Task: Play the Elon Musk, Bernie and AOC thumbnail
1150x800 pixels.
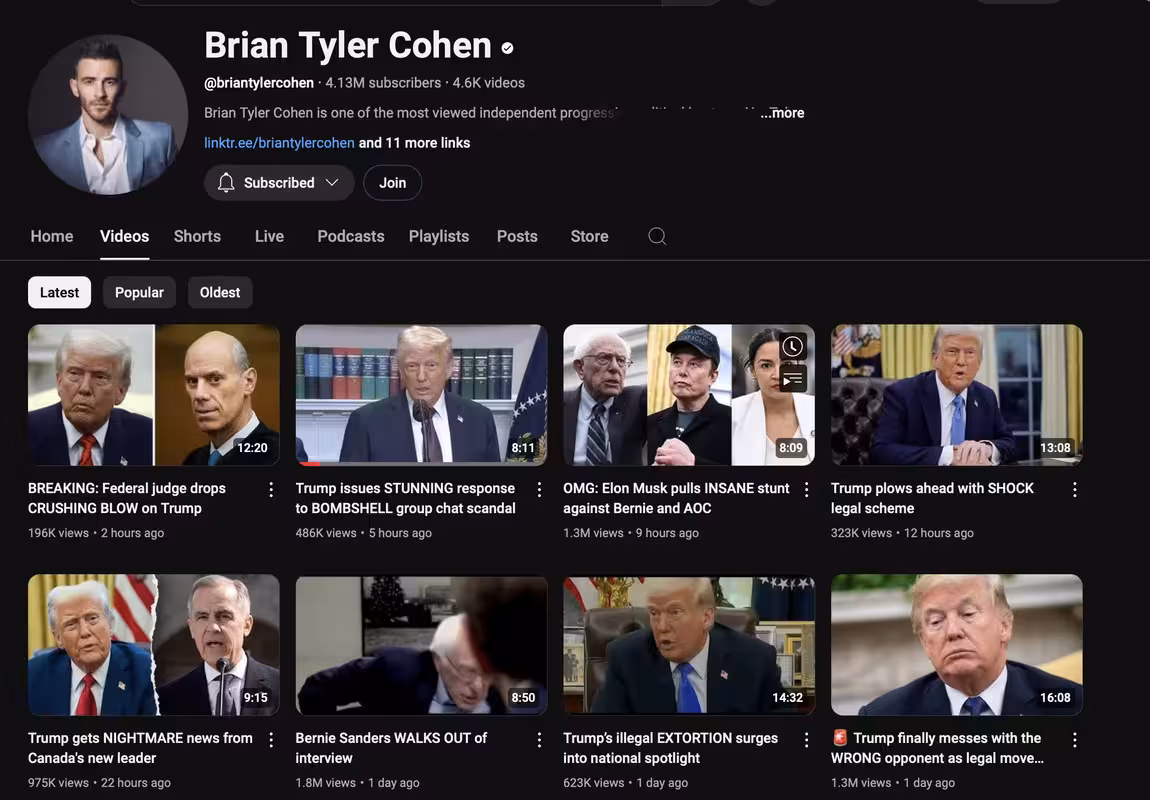Action: [689, 395]
